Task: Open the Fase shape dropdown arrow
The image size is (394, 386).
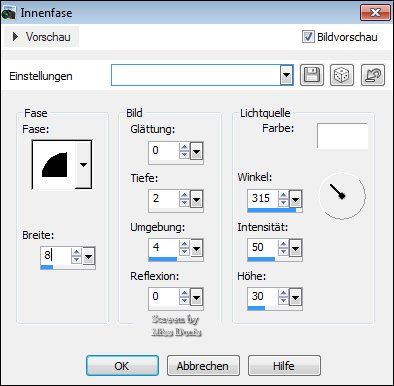Action: click(x=83, y=165)
